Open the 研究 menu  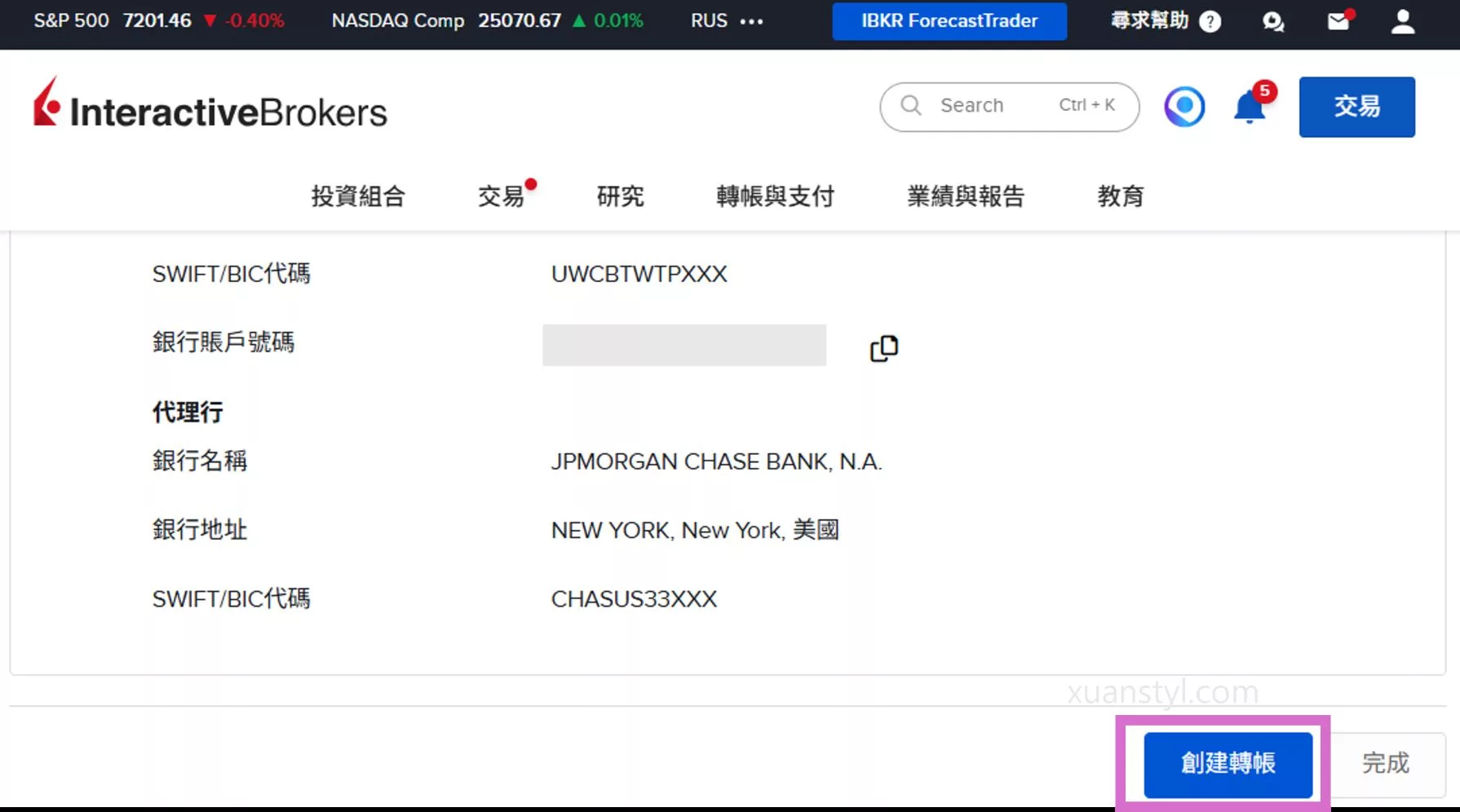coord(621,196)
